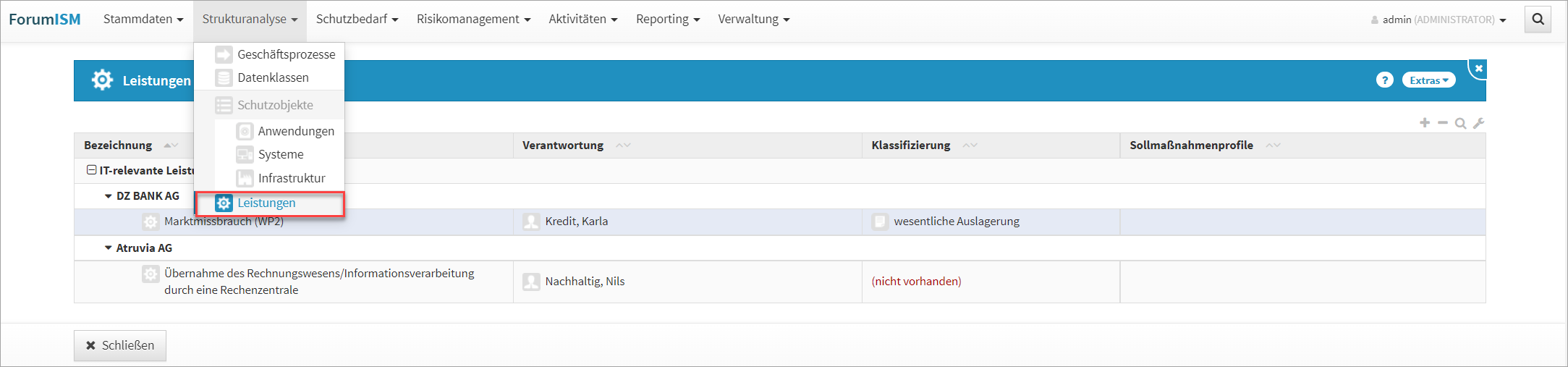Viewport: 1568px width, 367px height.
Task: Click the magnifier icon above the table
Action: tap(1460, 123)
